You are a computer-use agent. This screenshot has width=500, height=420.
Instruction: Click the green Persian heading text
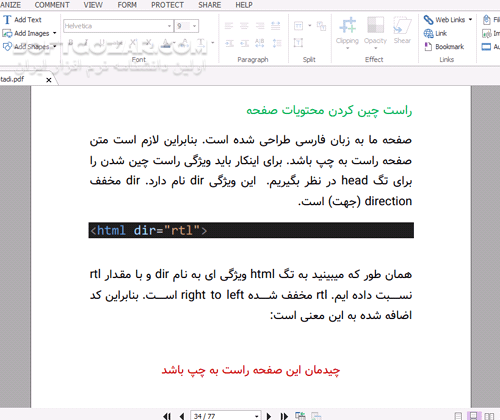tap(329, 110)
